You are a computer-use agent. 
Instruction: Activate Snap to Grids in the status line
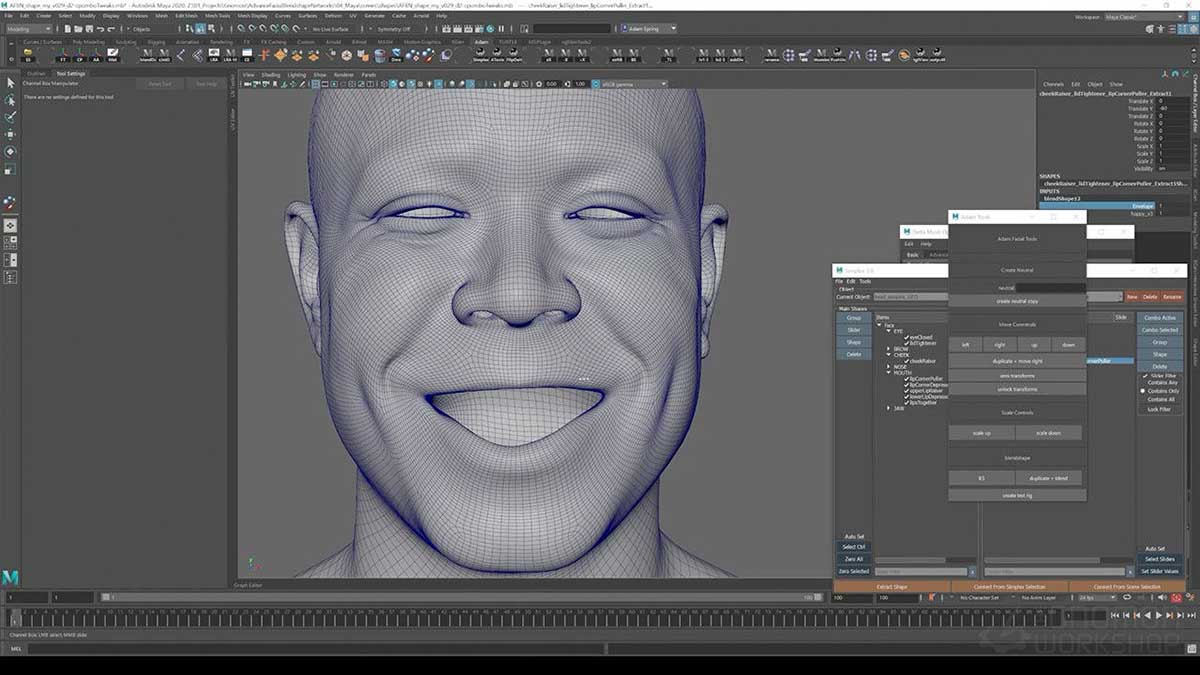241,29
